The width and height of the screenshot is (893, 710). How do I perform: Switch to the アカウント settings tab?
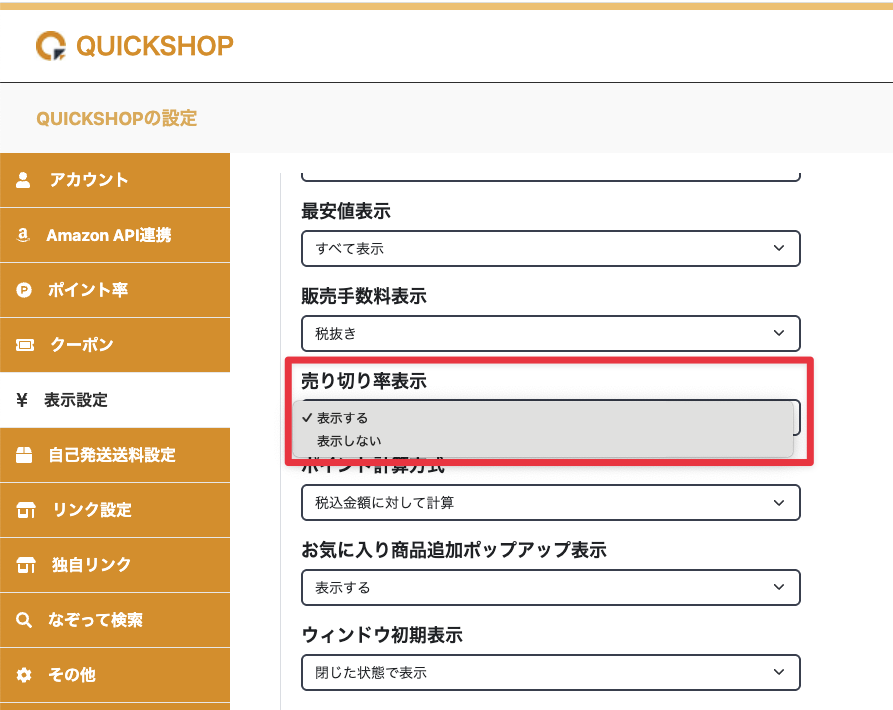click(88, 180)
